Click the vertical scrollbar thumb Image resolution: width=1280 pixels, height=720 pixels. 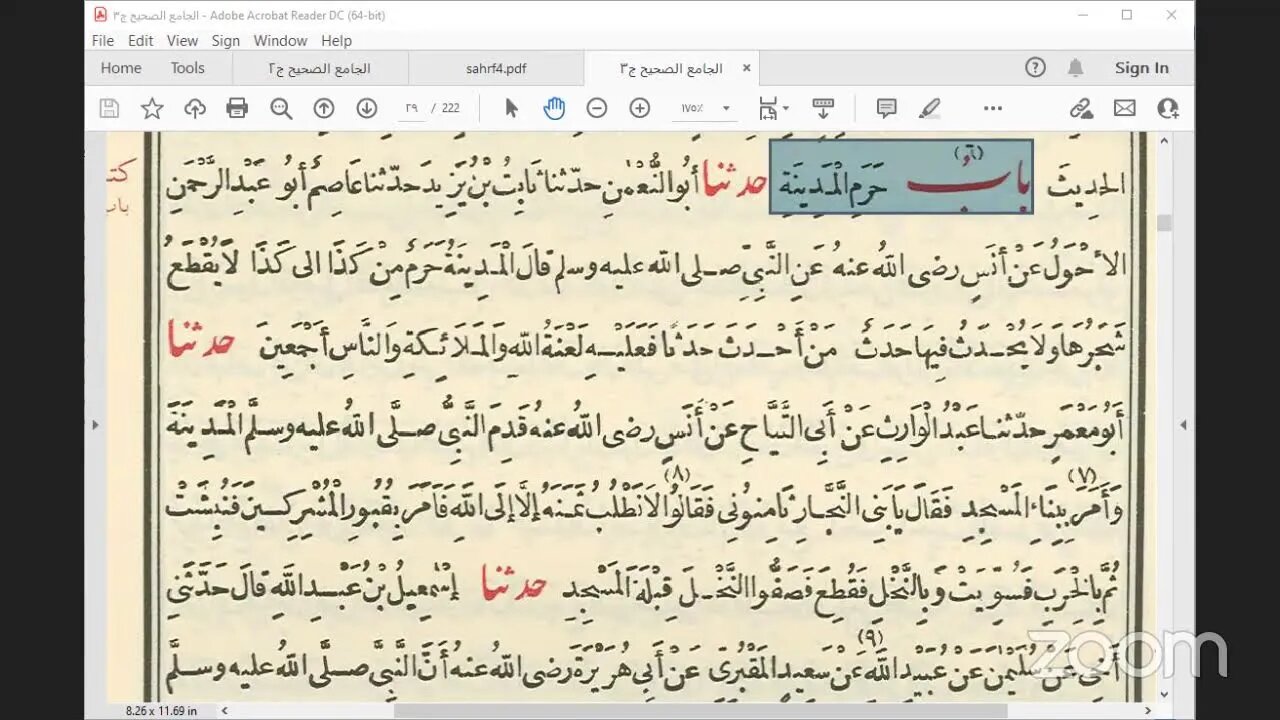tap(1164, 223)
